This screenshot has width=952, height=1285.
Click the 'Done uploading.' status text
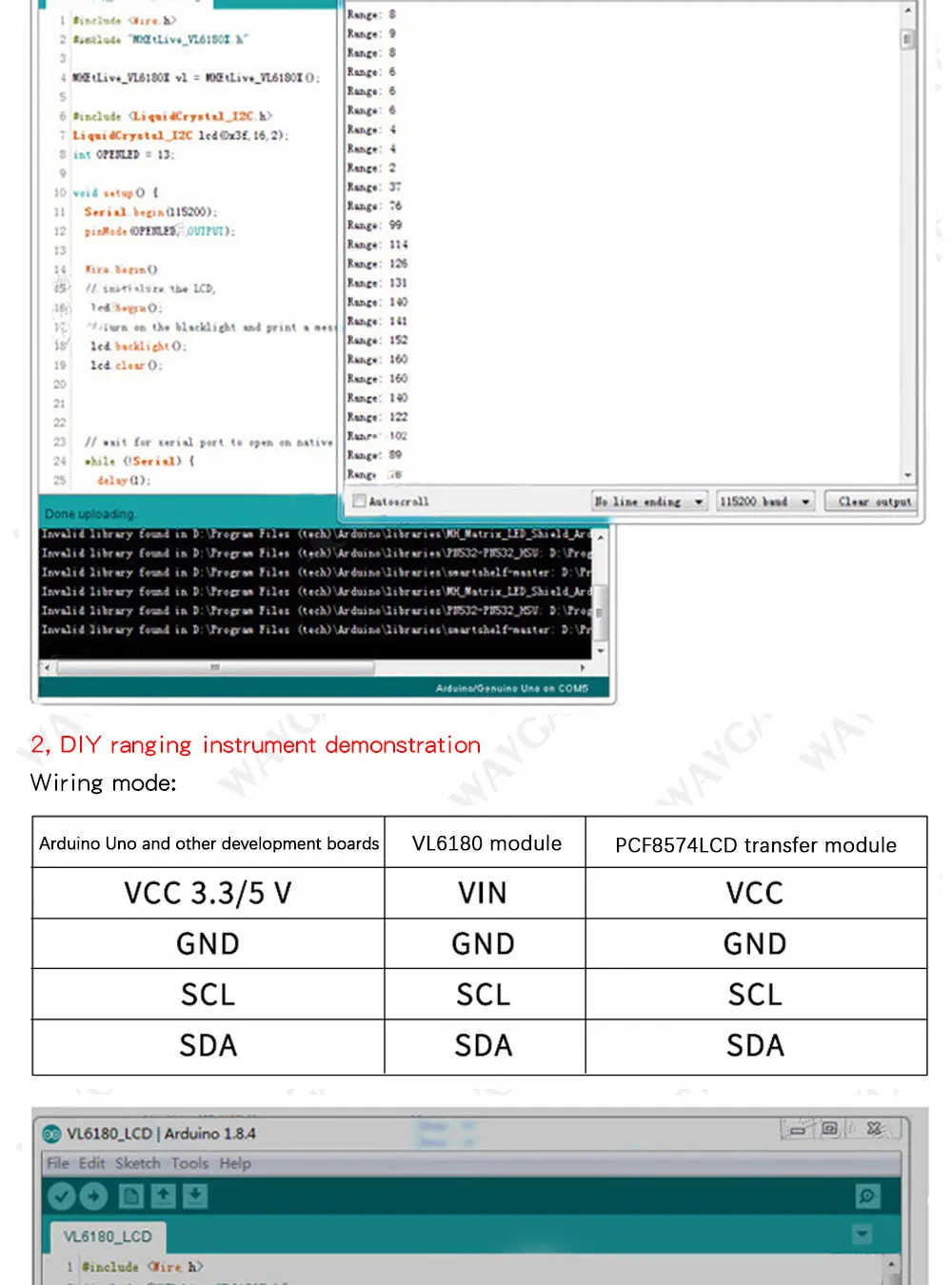pyautogui.click(x=89, y=514)
